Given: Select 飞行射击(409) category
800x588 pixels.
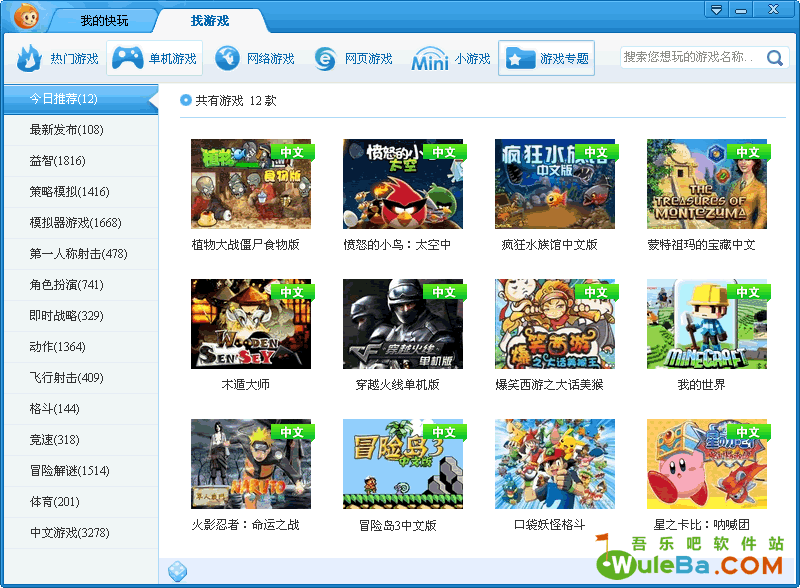Looking at the screenshot, I should [81, 378].
